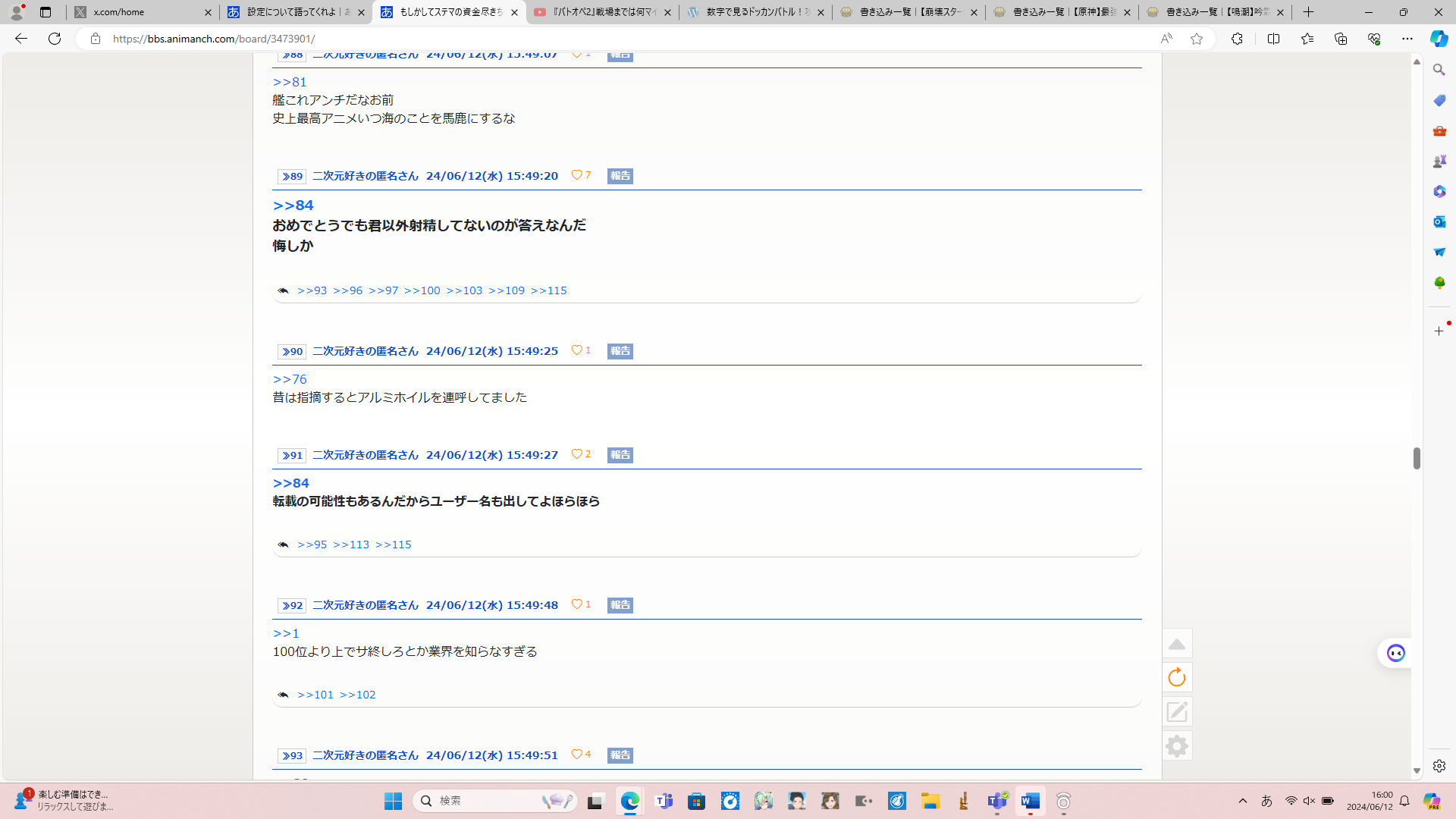
Task: Click the split screen icon
Action: tap(1273, 39)
